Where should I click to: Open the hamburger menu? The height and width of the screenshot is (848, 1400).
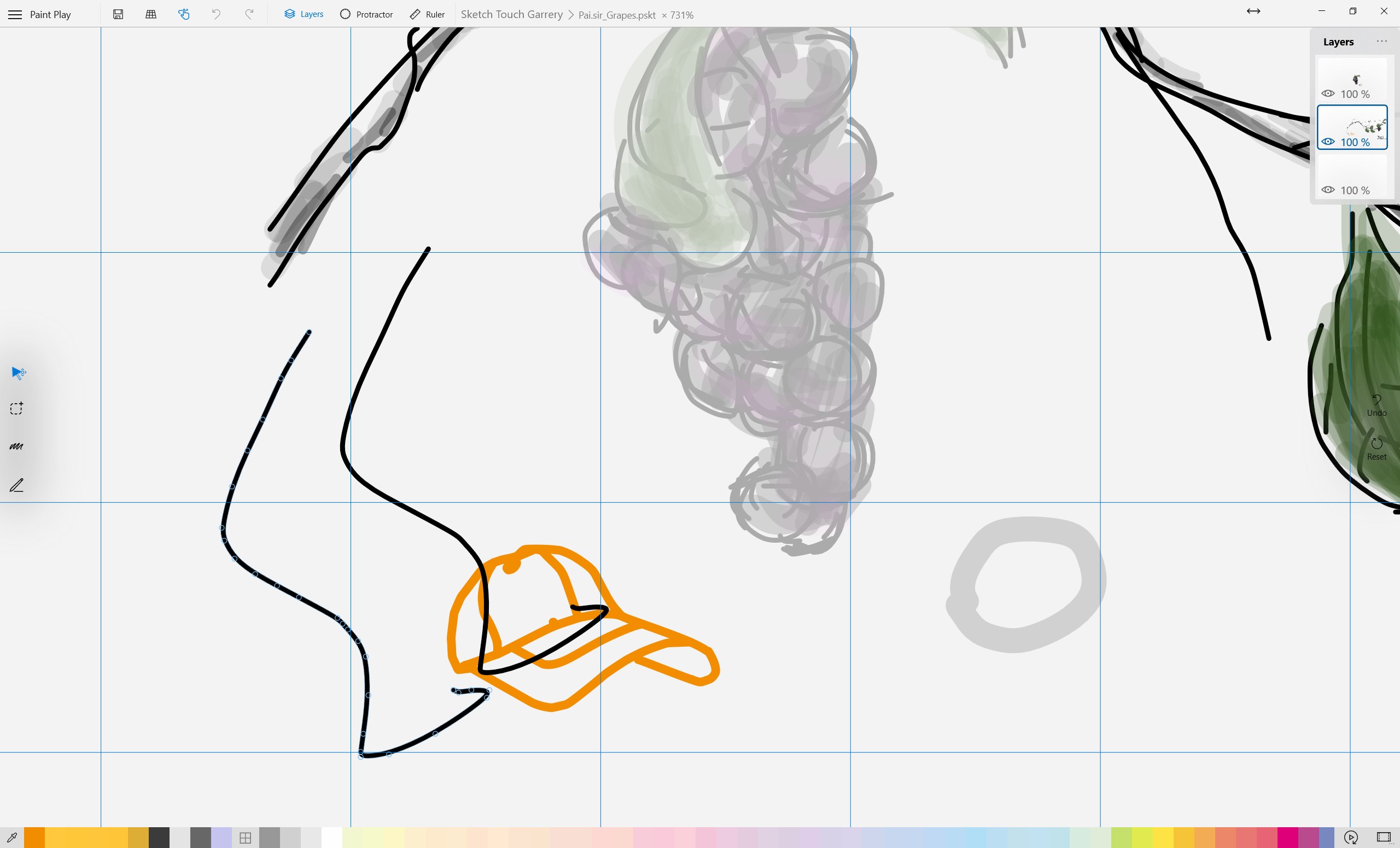click(15, 14)
